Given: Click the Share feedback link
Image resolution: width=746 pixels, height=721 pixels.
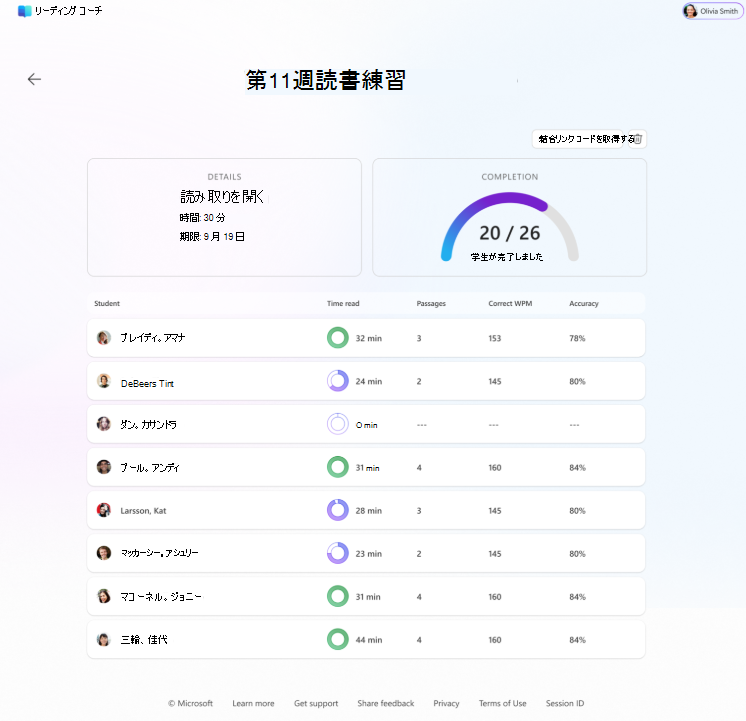Looking at the screenshot, I should (386, 703).
